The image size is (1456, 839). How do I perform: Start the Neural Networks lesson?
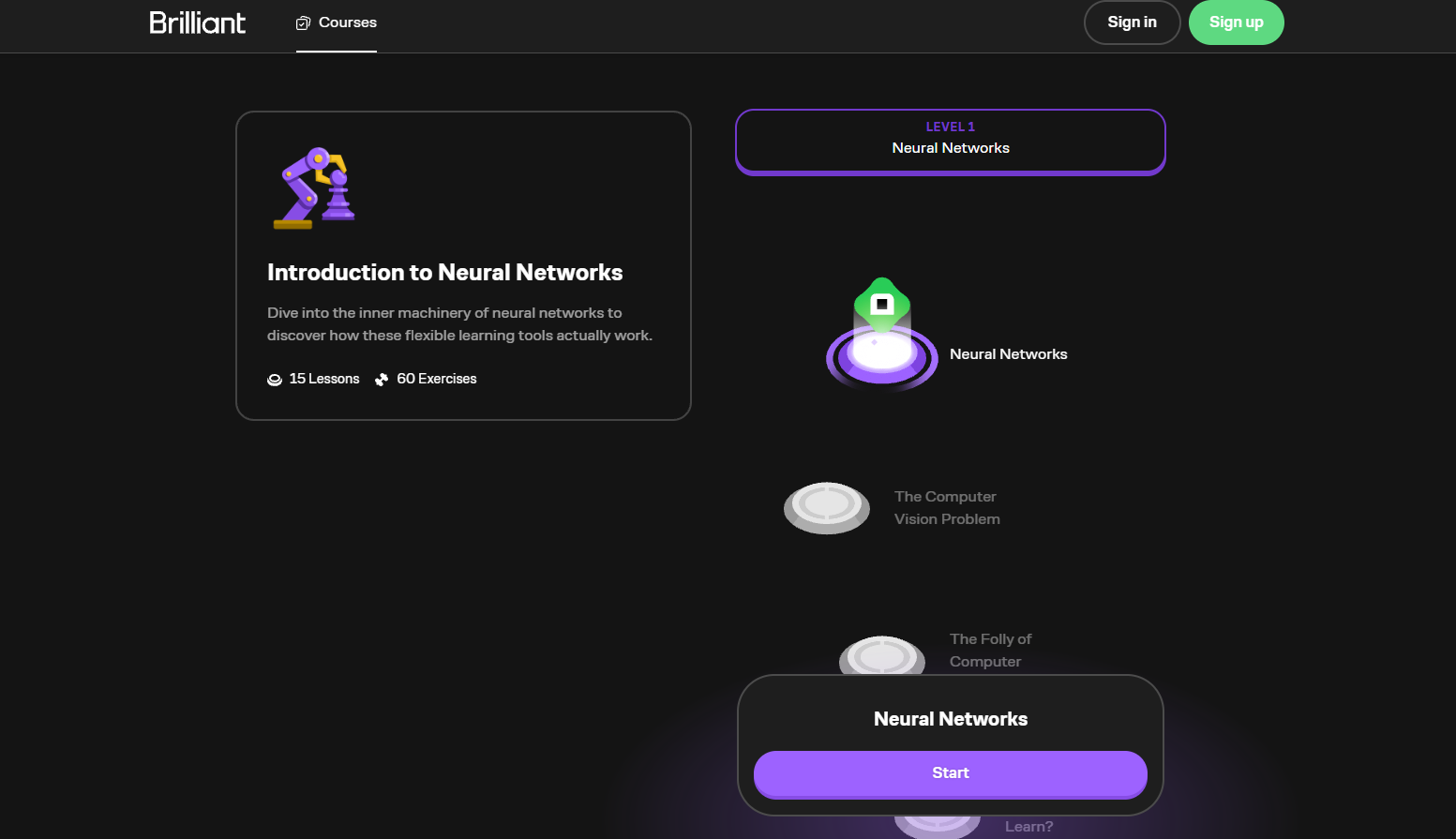coord(951,773)
